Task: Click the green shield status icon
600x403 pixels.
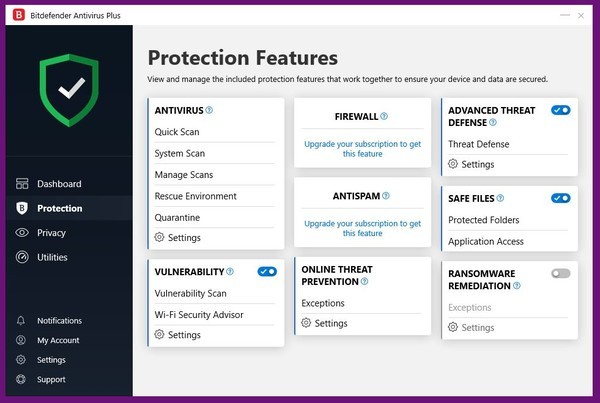Action: [69, 90]
